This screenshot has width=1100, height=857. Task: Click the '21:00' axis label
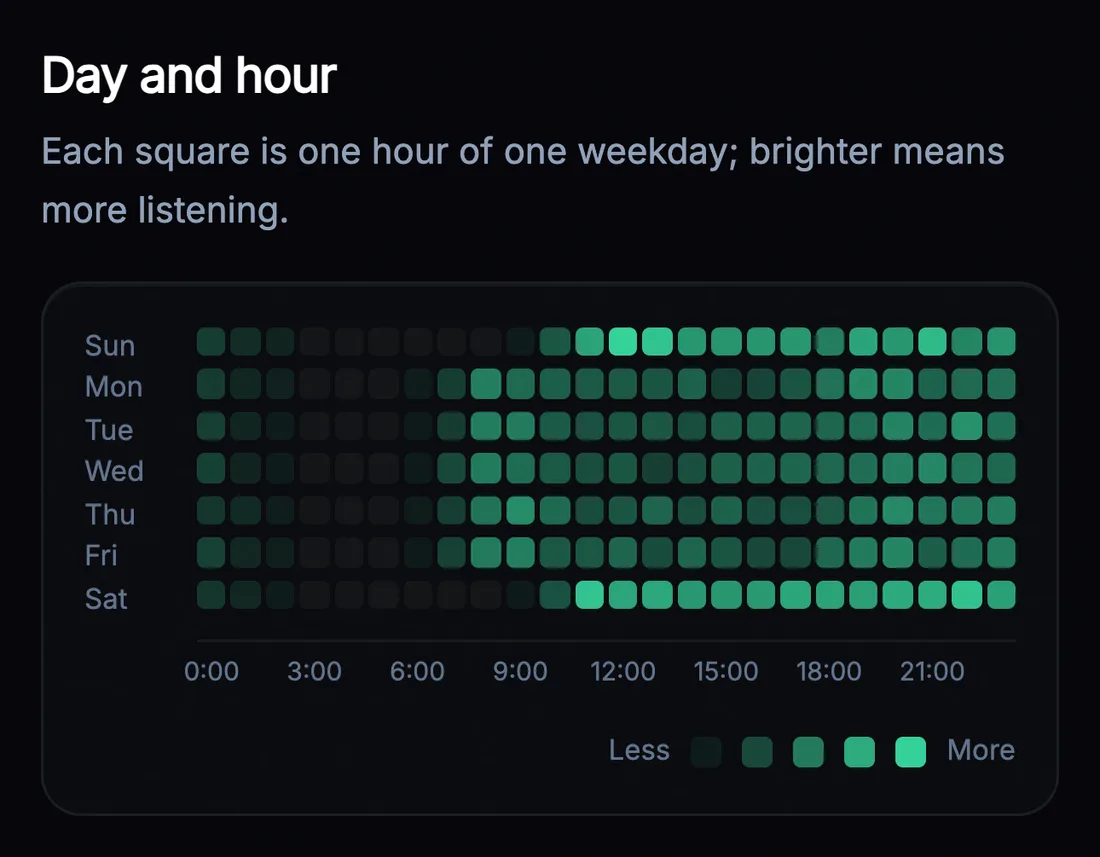[x=932, y=672]
